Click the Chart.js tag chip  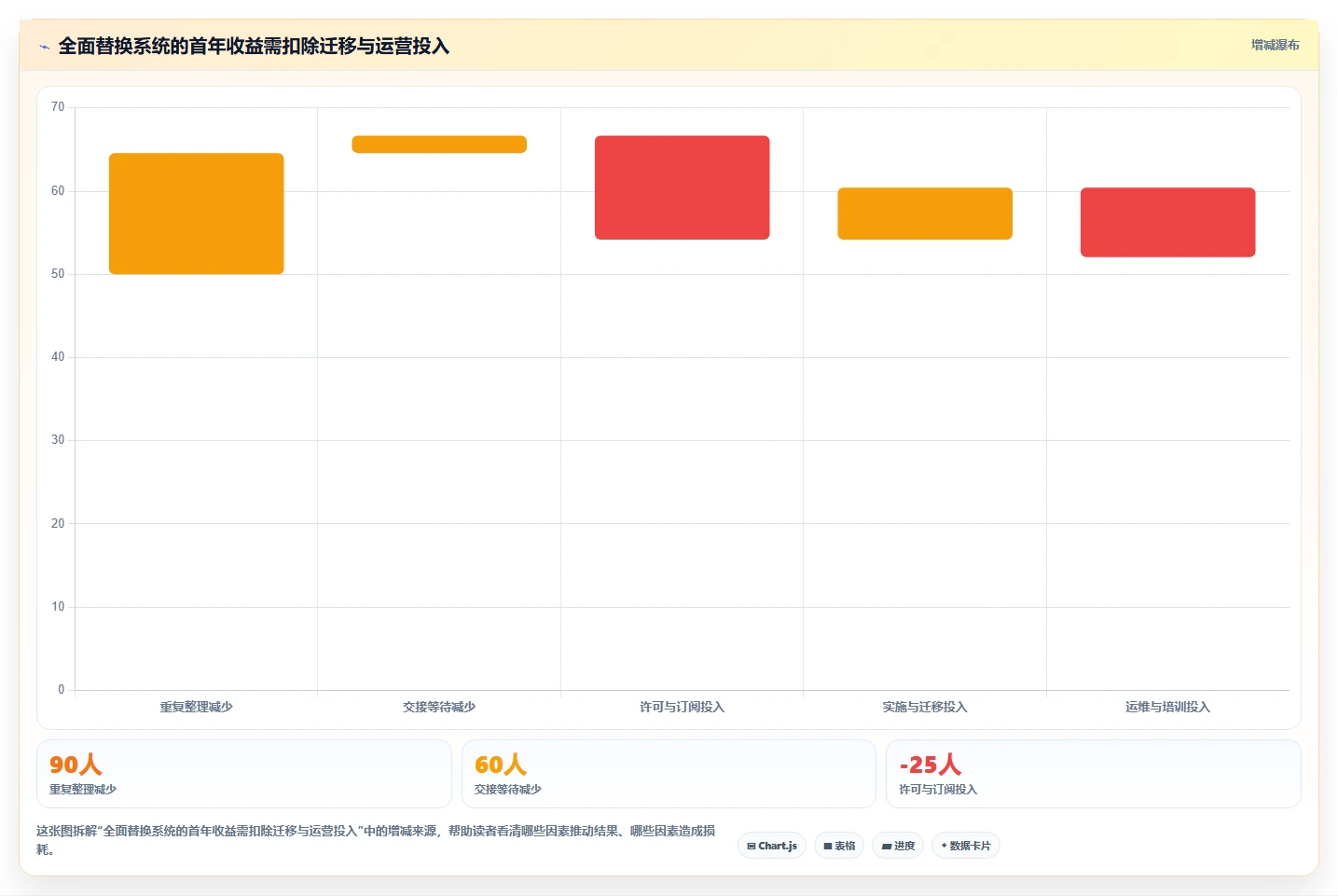point(772,846)
